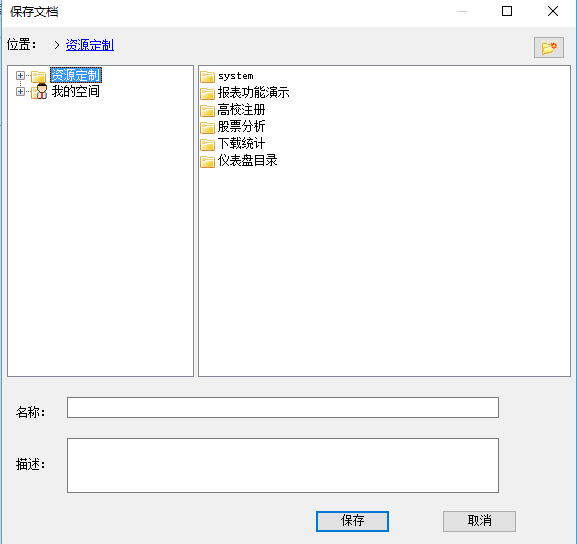Viewport: 577px width, 544px height.
Task: Select the 下载统计 folder icon
Action: (207, 144)
